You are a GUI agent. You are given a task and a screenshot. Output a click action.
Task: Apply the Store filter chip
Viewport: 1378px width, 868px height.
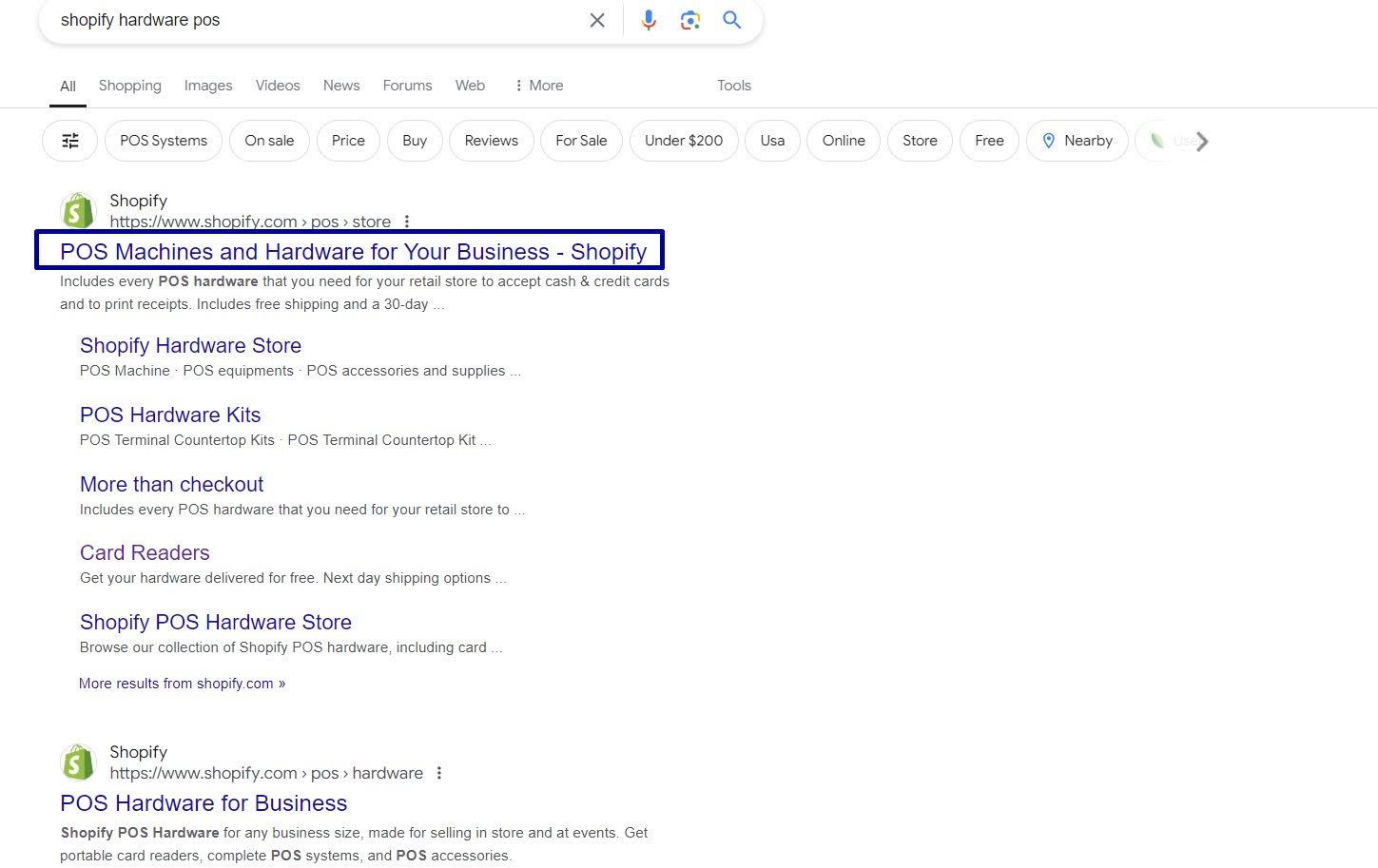[x=920, y=141]
